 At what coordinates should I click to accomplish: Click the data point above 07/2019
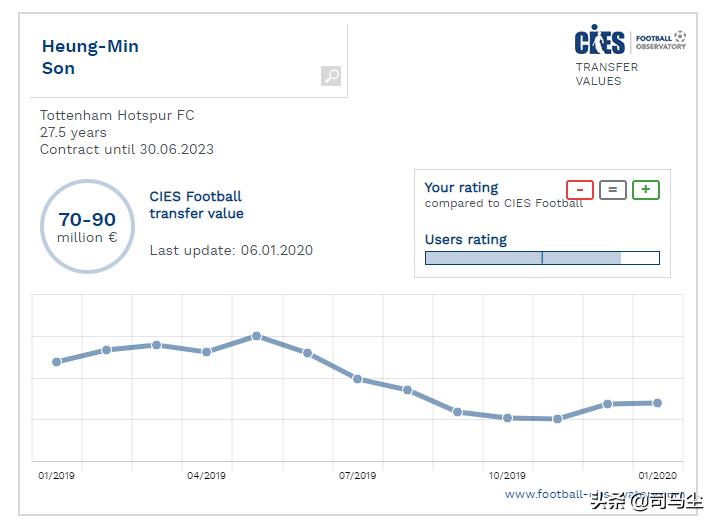tap(357, 378)
